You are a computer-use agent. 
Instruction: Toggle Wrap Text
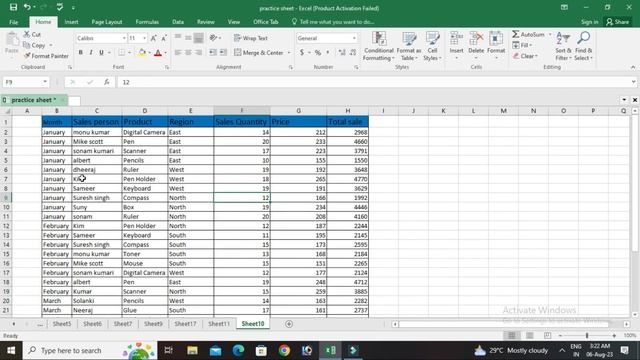251,38
